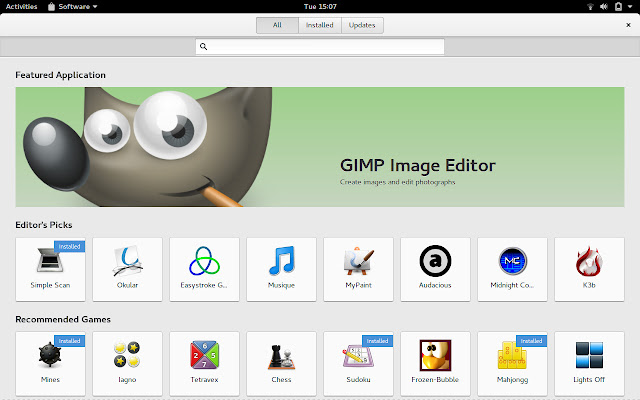Viewport: 640px width, 400px height.
Task: Click the 'Easystroke G...' label
Action: 204,285
